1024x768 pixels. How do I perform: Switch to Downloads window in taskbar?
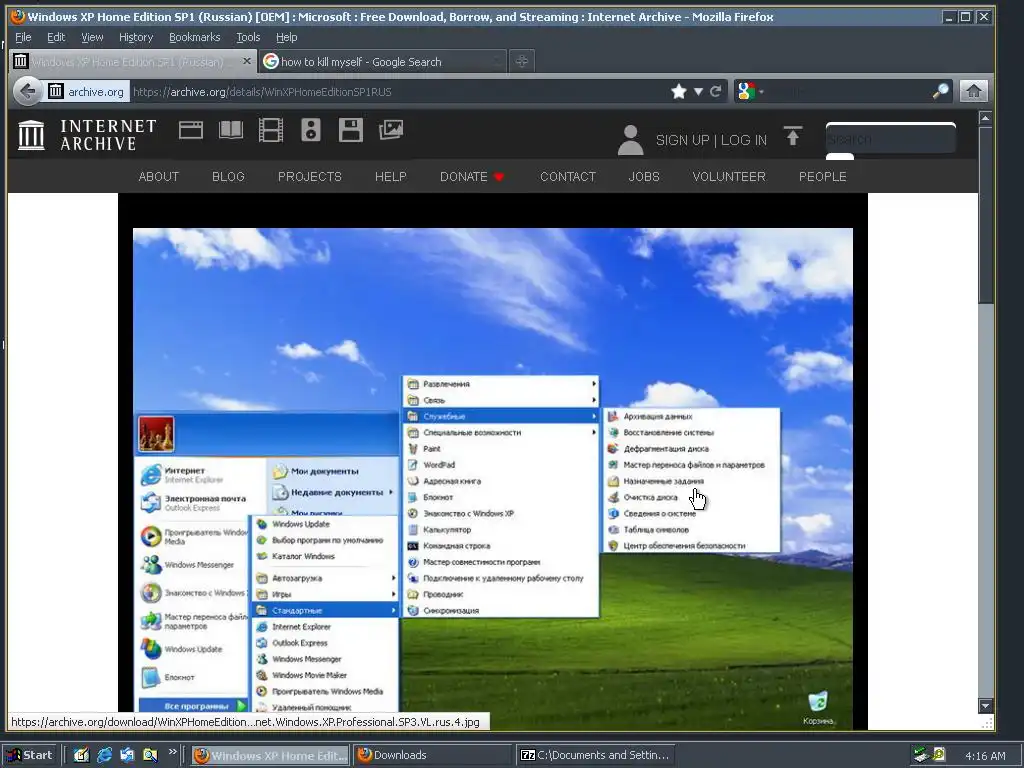tap(433, 755)
